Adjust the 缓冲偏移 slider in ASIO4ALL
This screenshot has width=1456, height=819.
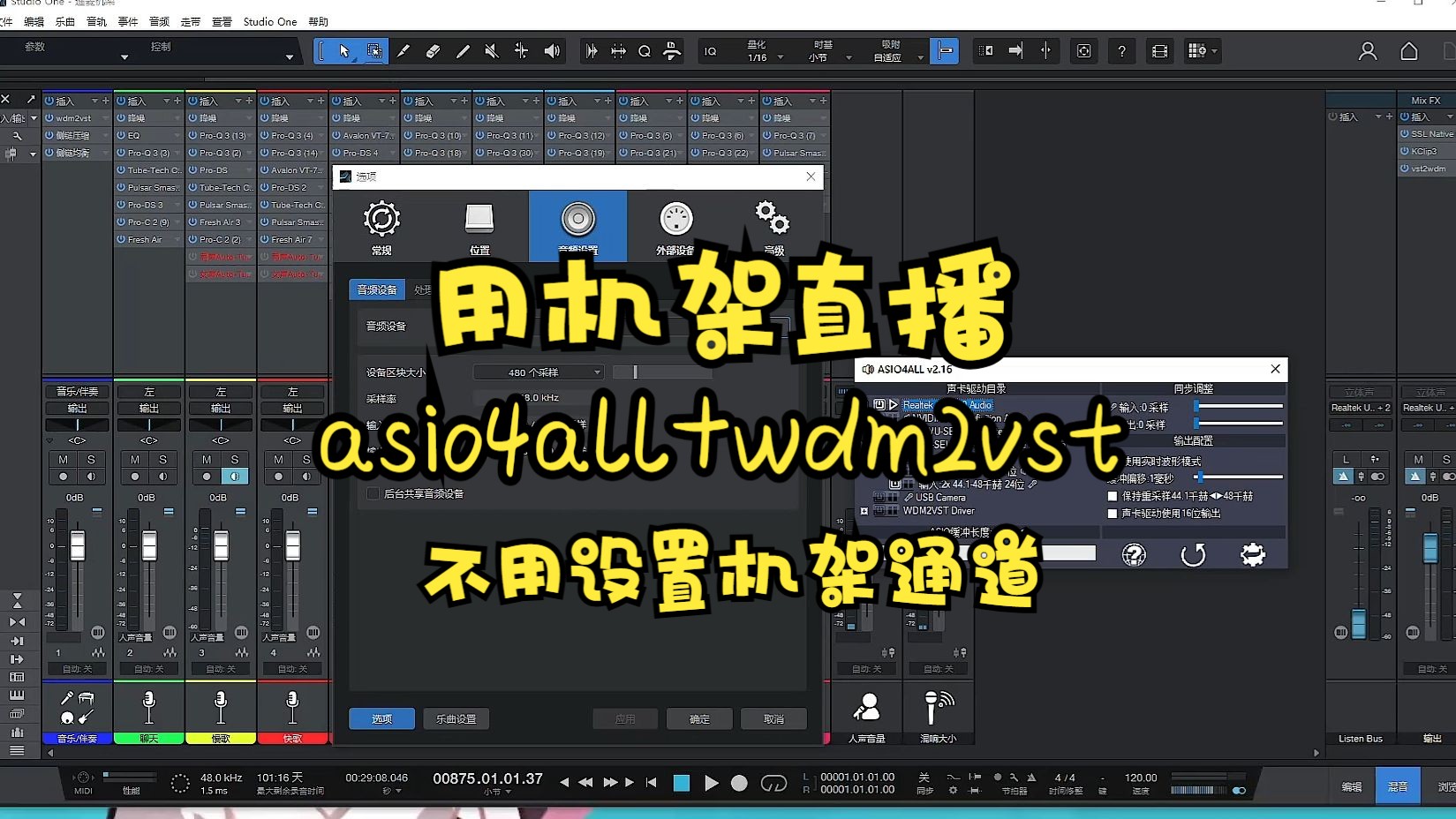pyautogui.click(x=1238, y=477)
